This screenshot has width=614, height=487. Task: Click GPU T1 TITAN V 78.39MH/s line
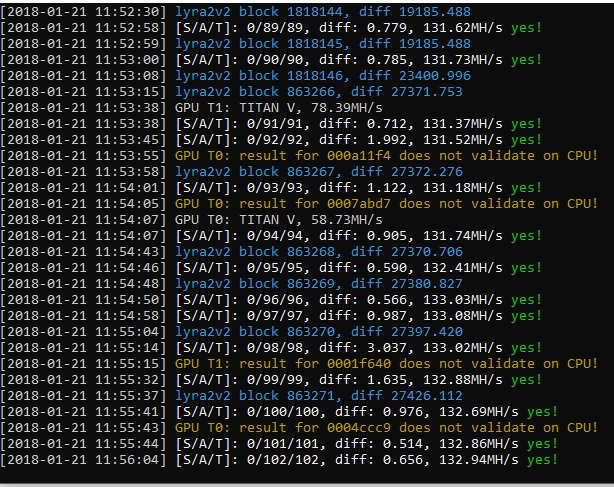coord(191,108)
